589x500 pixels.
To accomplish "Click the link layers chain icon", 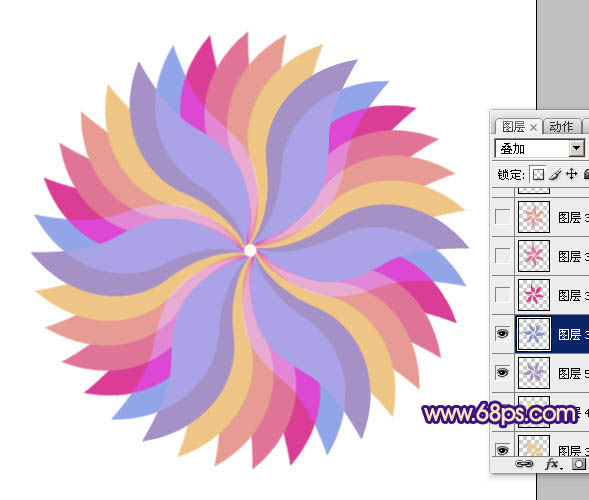I will pos(524,464).
